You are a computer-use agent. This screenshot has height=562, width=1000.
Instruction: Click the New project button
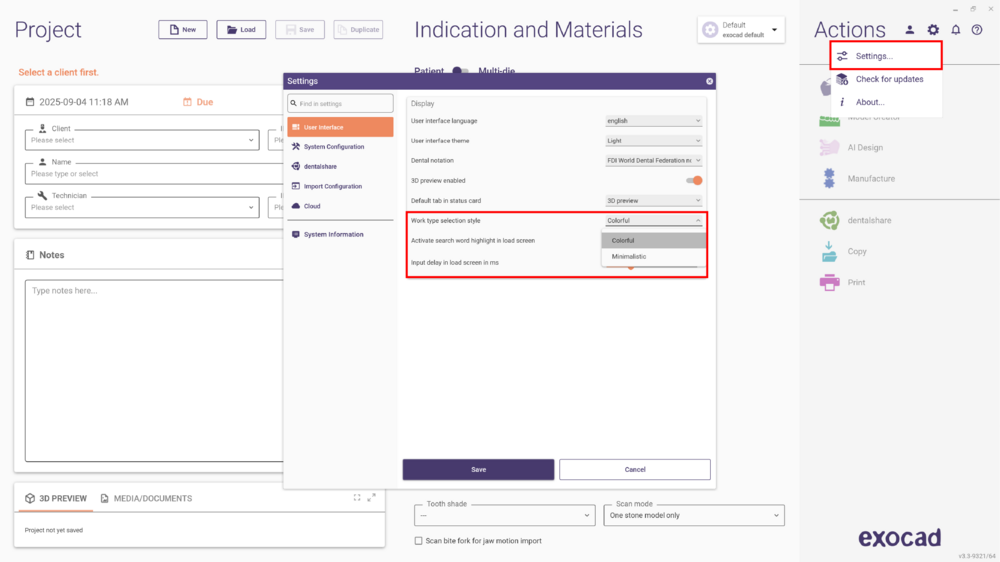click(182, 29)
